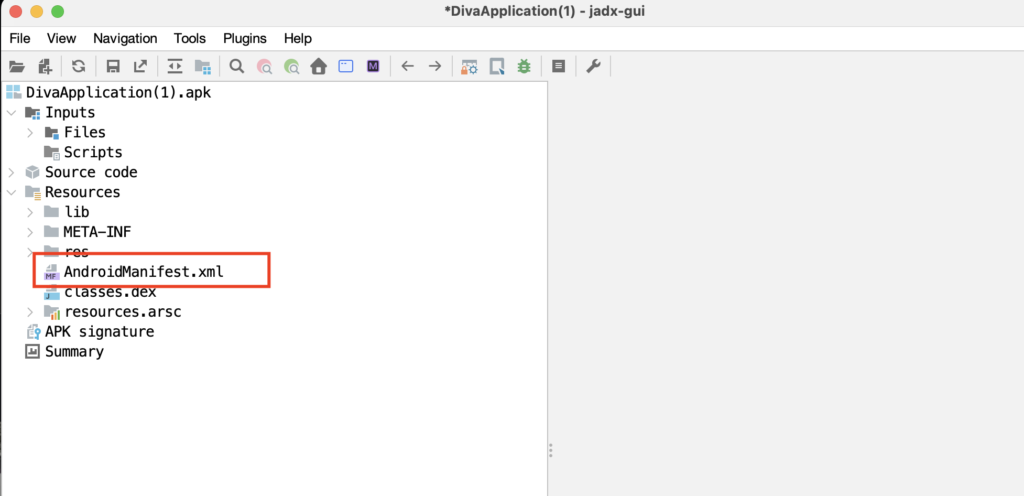Select the resources.arsc row
Viewport: 1024px width, 496px height.
tap(112, 312)
